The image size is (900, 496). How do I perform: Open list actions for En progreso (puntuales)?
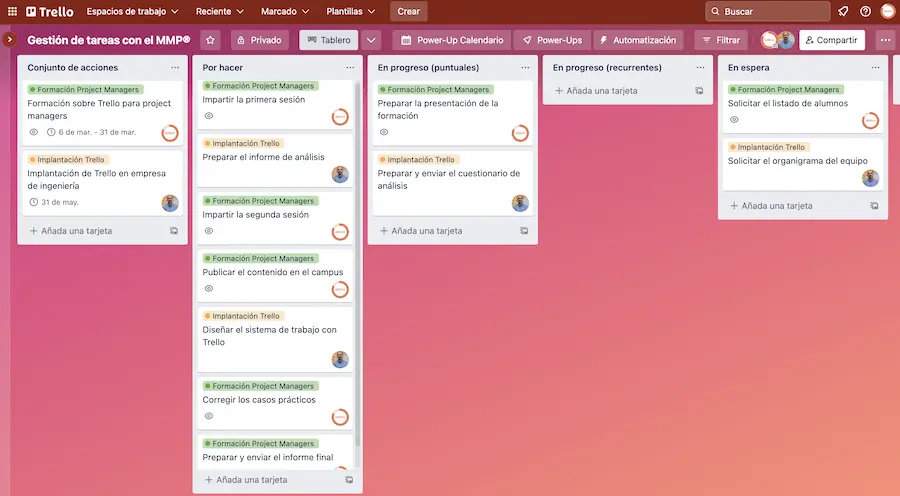click(x=525, y=68)
